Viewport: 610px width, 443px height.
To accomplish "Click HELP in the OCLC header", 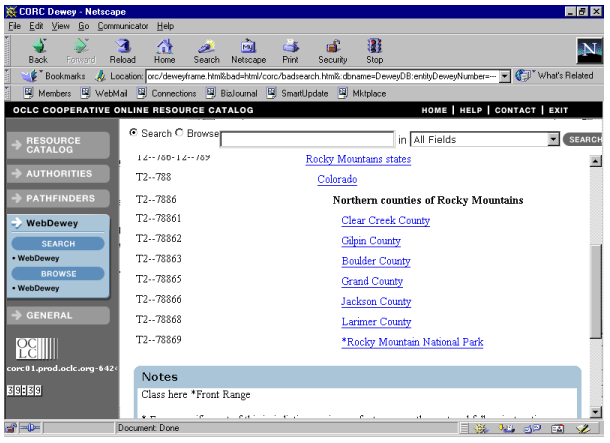I will (x=471, y=110).
